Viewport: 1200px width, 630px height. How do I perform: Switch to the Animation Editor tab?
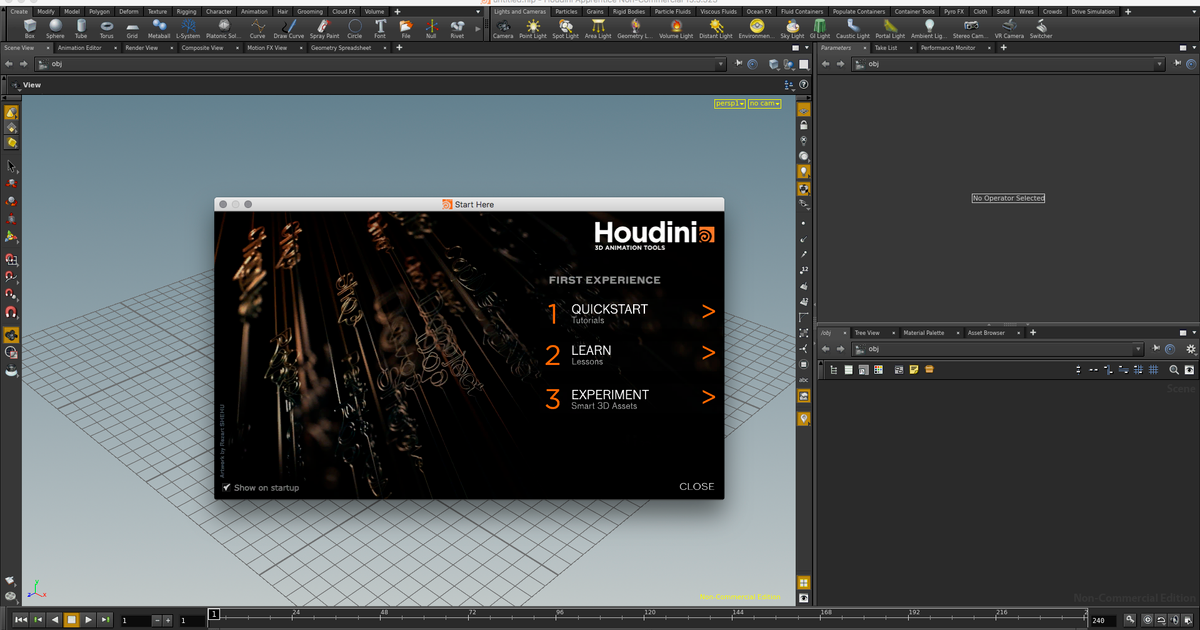[x=80, y=47]
